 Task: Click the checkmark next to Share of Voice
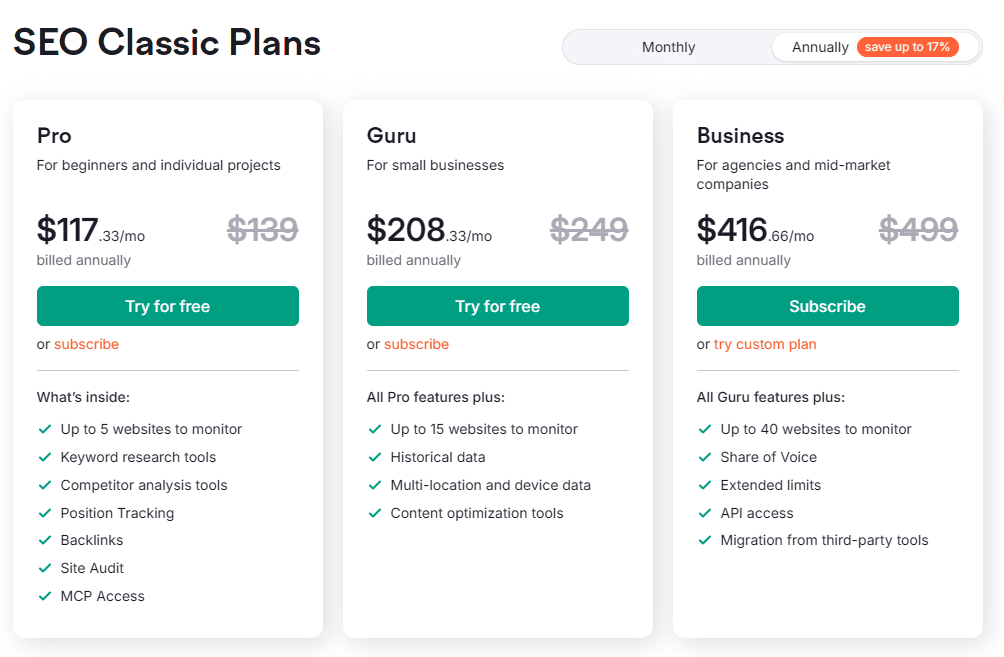tap(704, 457)
